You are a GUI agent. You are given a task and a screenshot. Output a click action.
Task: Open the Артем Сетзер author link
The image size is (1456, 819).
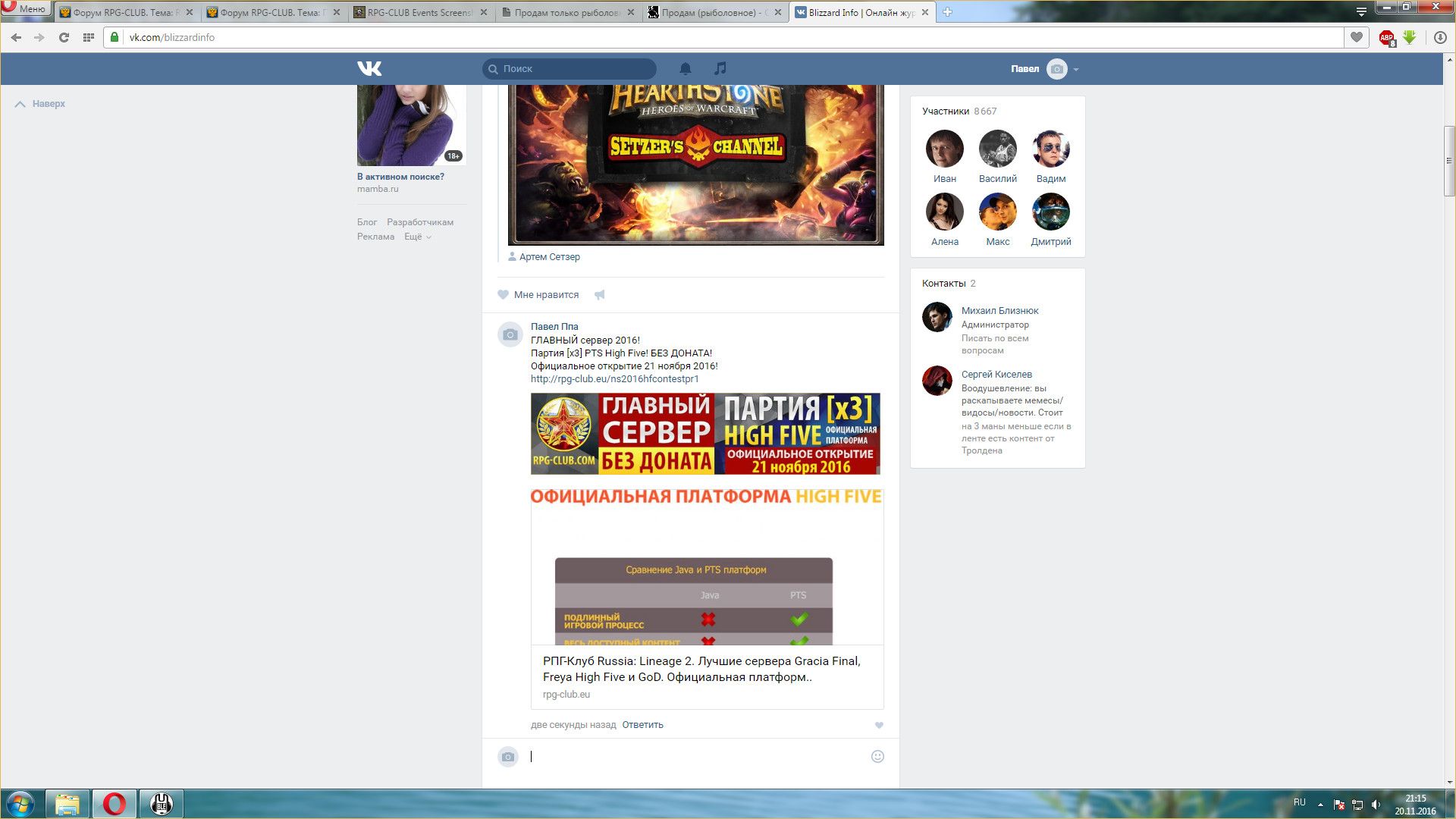pos(549,257)
